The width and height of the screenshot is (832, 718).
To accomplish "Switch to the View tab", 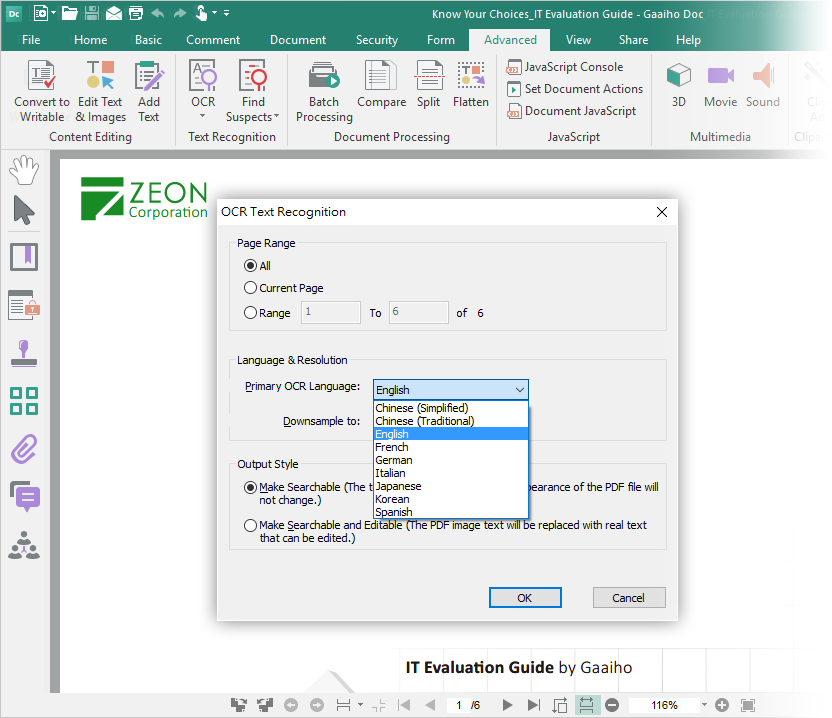I will pyautogui.click(x=578, y=40).
